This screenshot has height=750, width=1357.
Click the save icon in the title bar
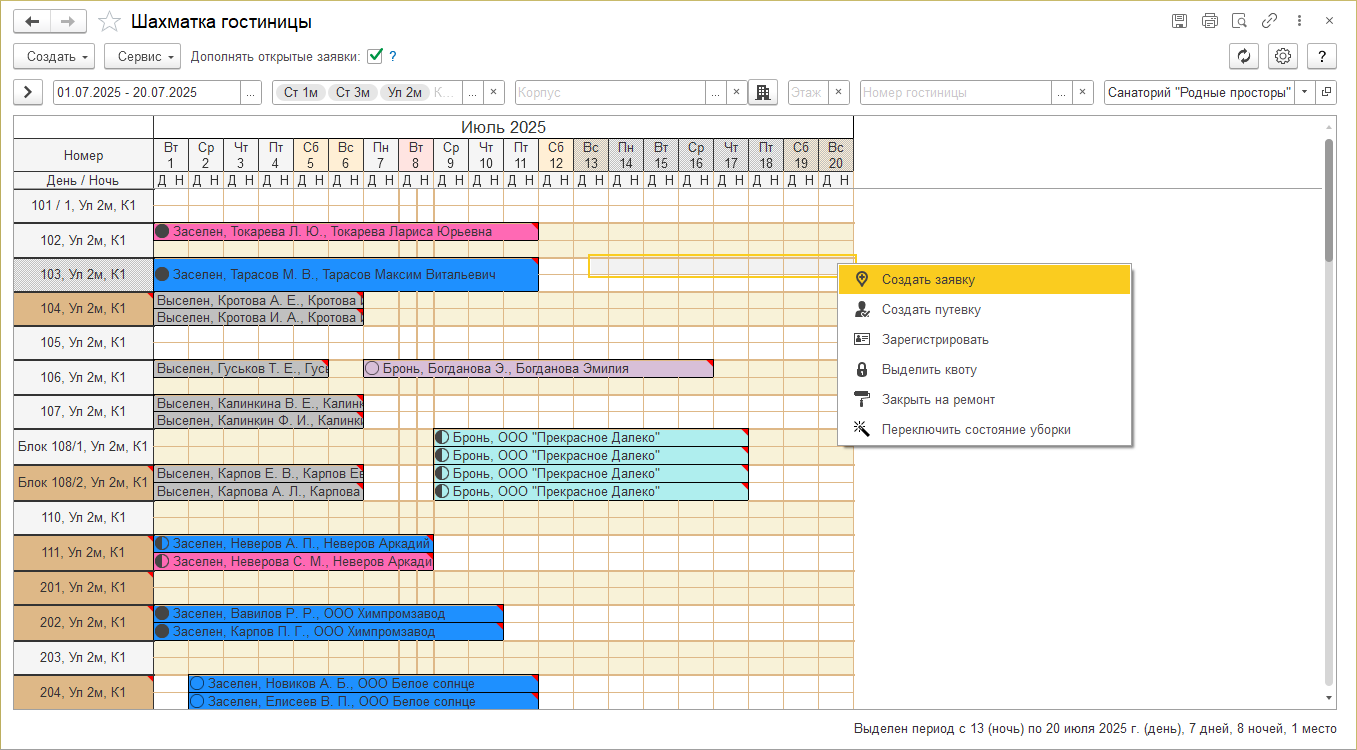1180,21
